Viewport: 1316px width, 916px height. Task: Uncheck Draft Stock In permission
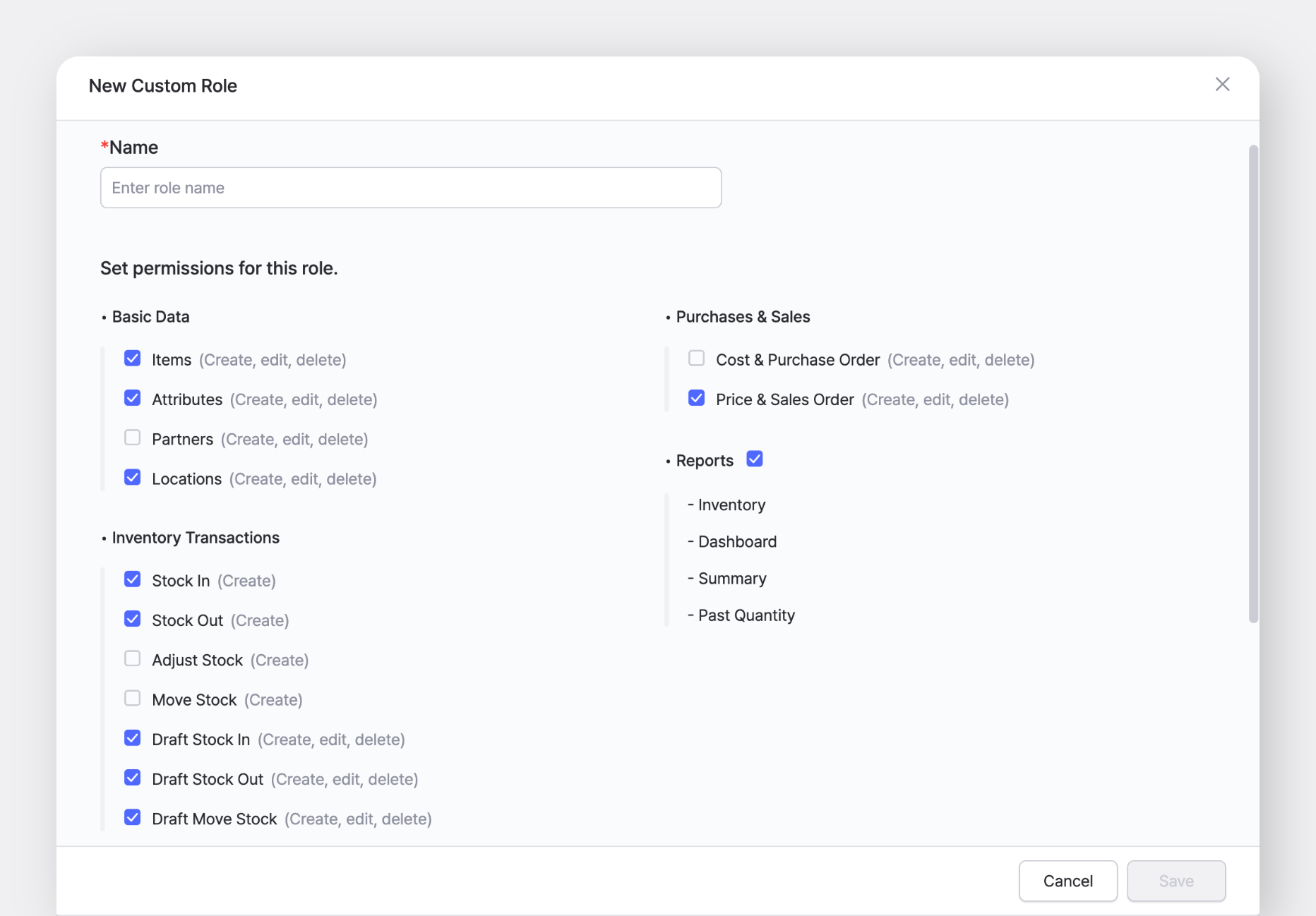132,738
